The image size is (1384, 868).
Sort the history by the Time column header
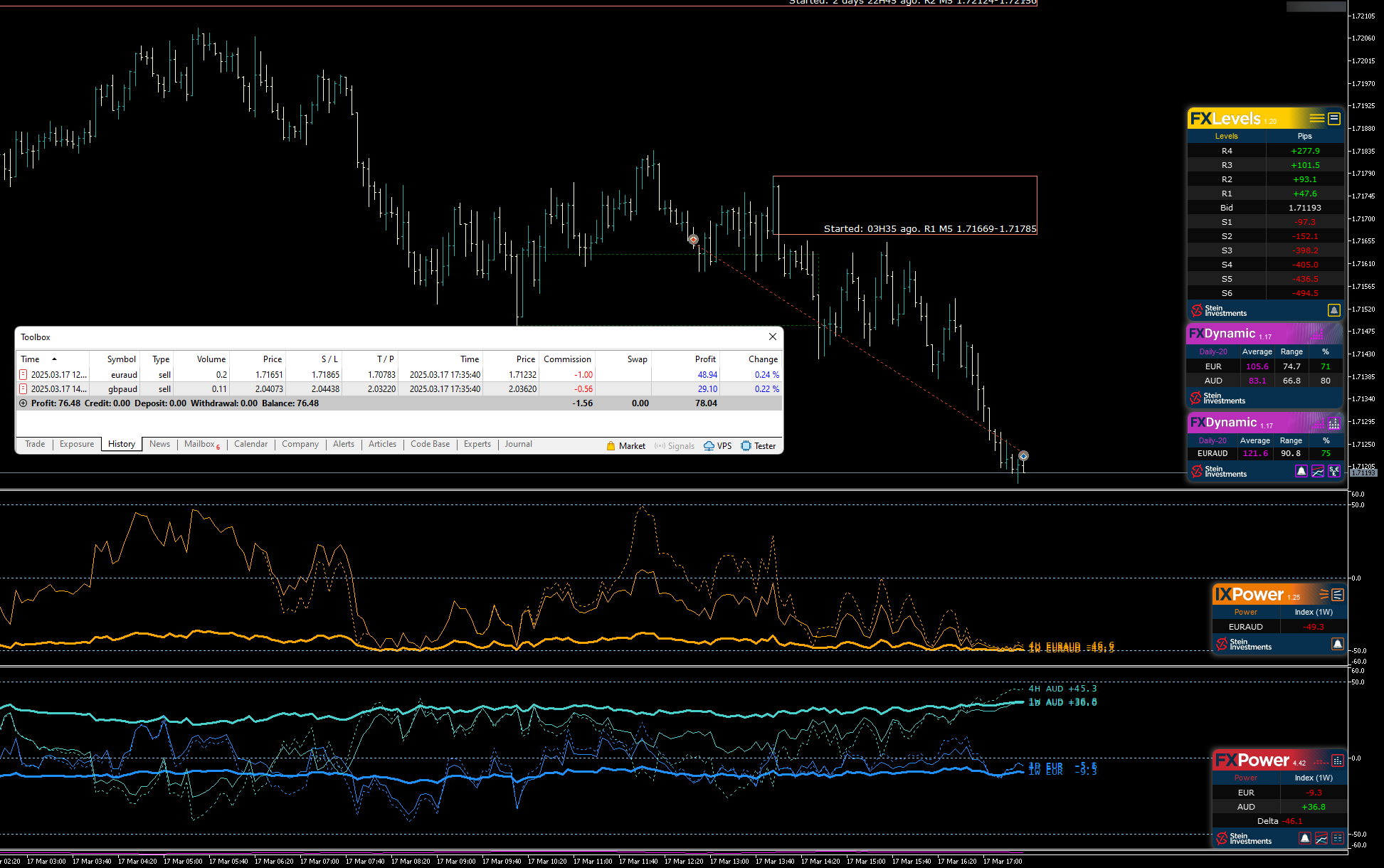(31, 359)
